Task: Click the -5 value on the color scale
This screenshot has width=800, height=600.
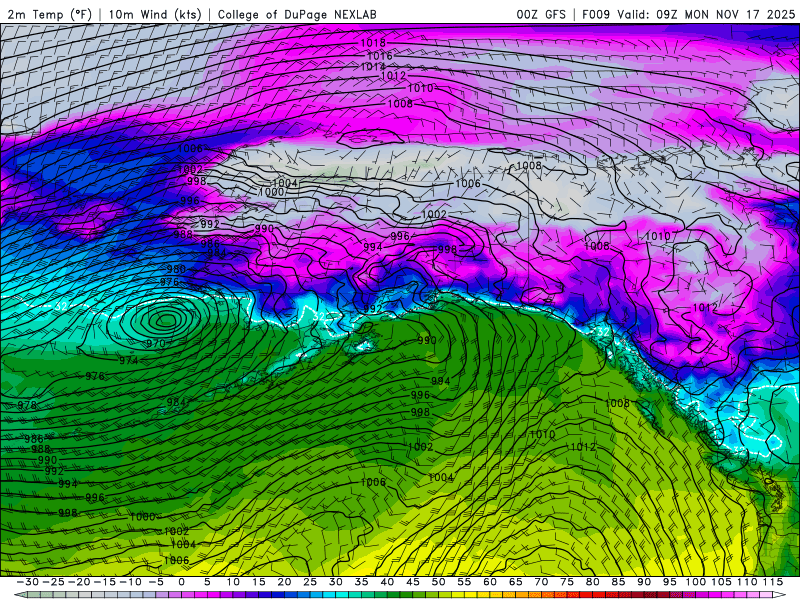Action: 155,582
